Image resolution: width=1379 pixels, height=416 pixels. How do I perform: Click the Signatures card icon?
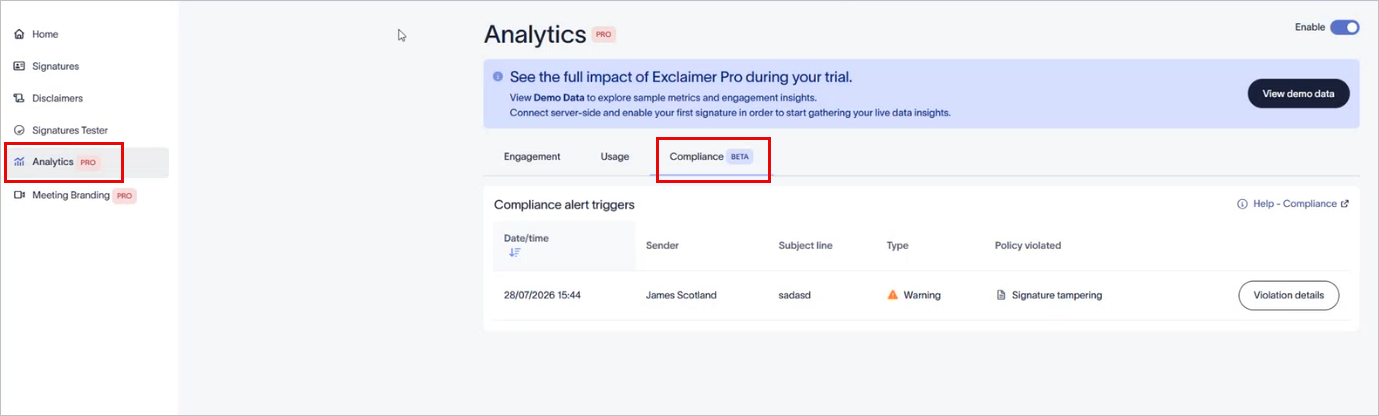[x=19, y=66]
